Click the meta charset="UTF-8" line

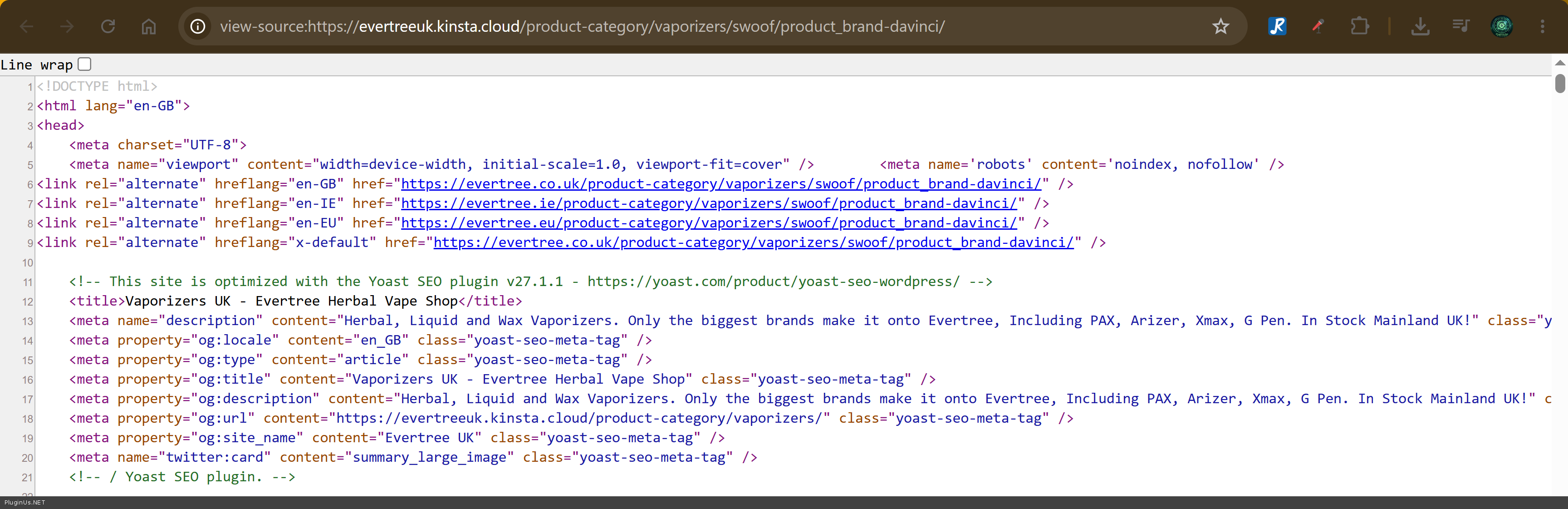click(x=157, y=145)
